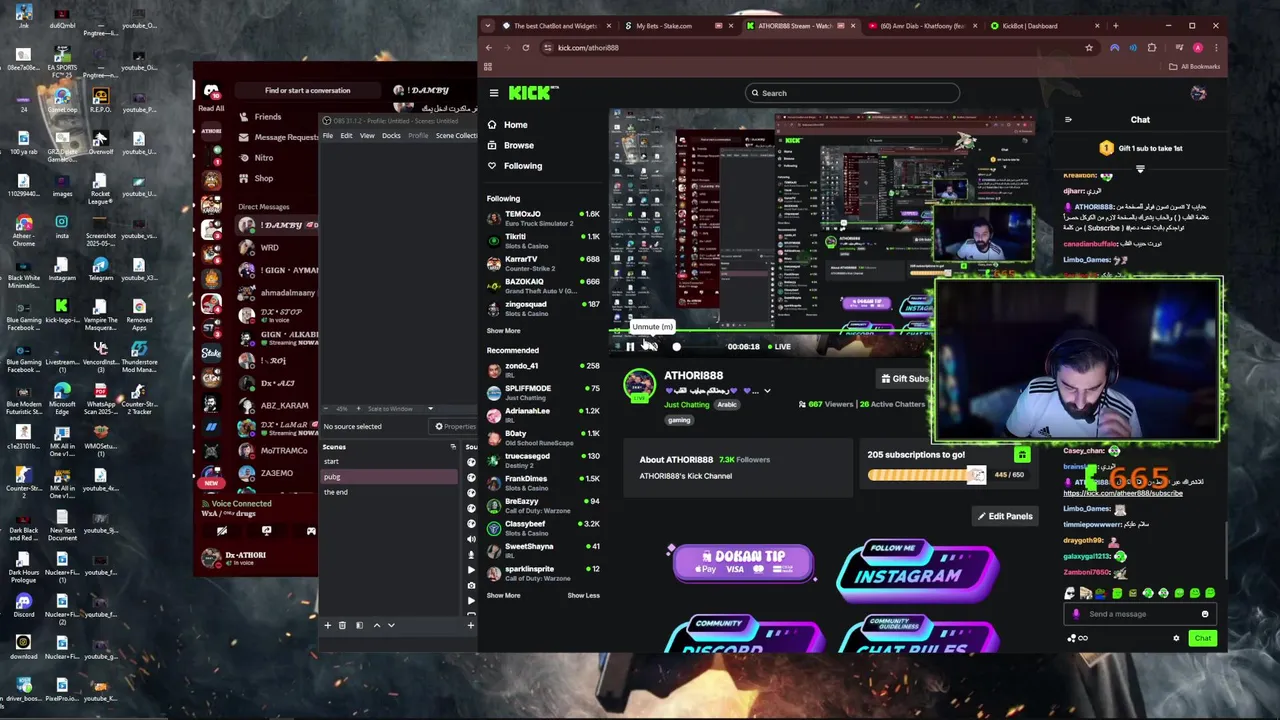Image resolution: width=1280 pixels, height=720 pixels.
Task: Reload the Kick page in Chrome
Action: [526, 48]
